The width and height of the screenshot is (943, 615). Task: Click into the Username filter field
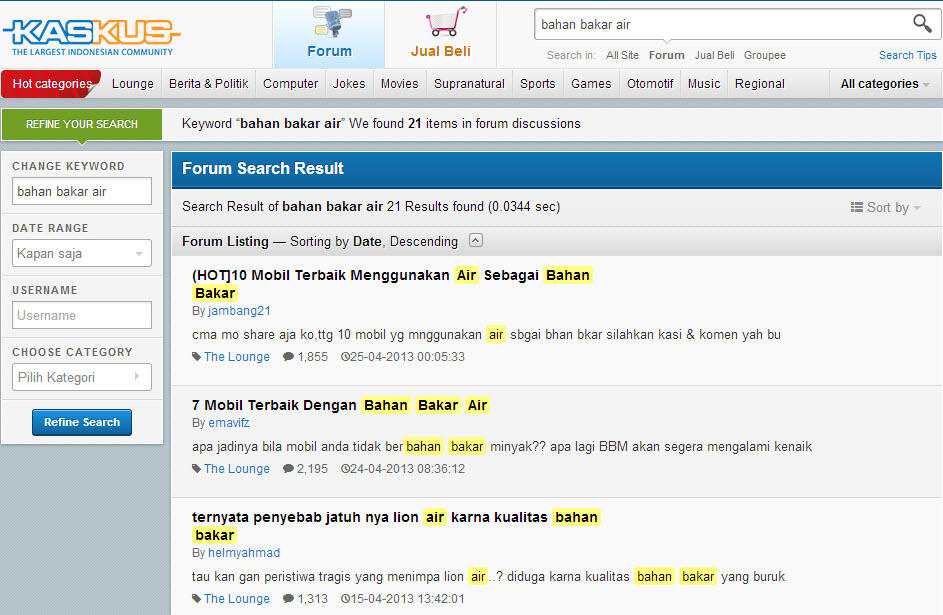coord(82,315)
